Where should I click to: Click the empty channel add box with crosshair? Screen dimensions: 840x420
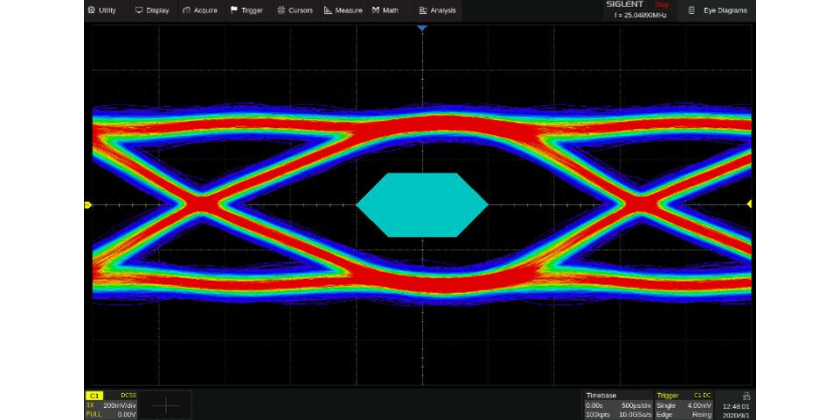(166, 405)
